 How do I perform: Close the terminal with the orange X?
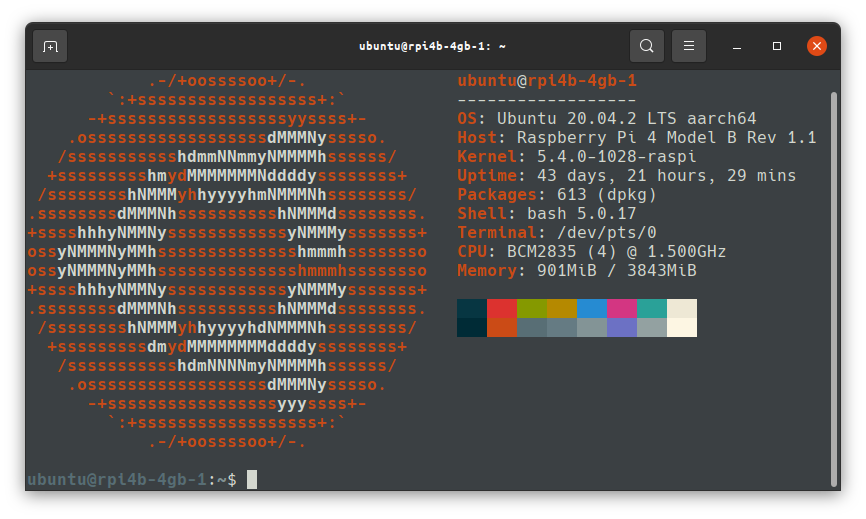[817, 46]
